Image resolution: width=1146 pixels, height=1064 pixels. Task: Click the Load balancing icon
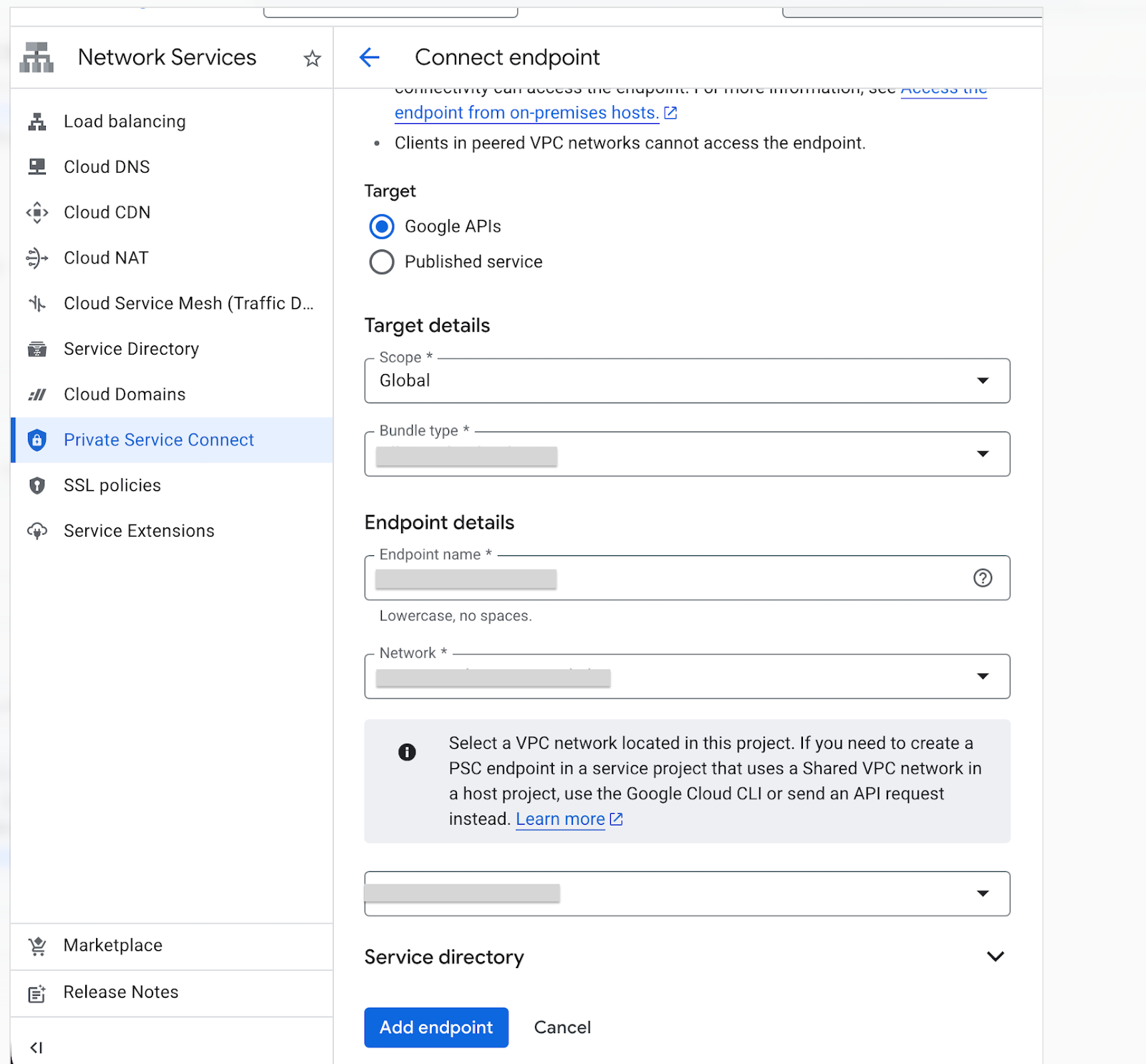(37, 122)
